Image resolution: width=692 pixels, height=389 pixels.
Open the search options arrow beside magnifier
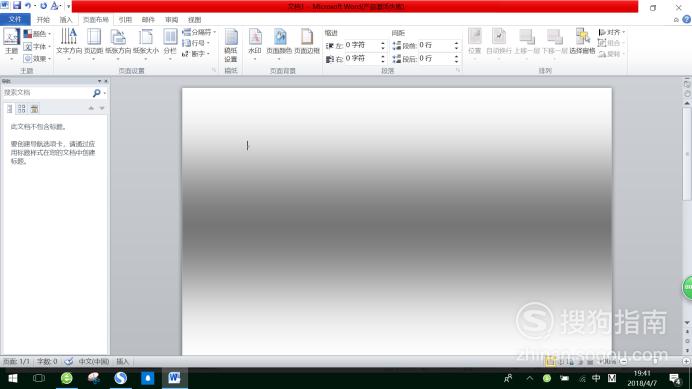point(104,93)
